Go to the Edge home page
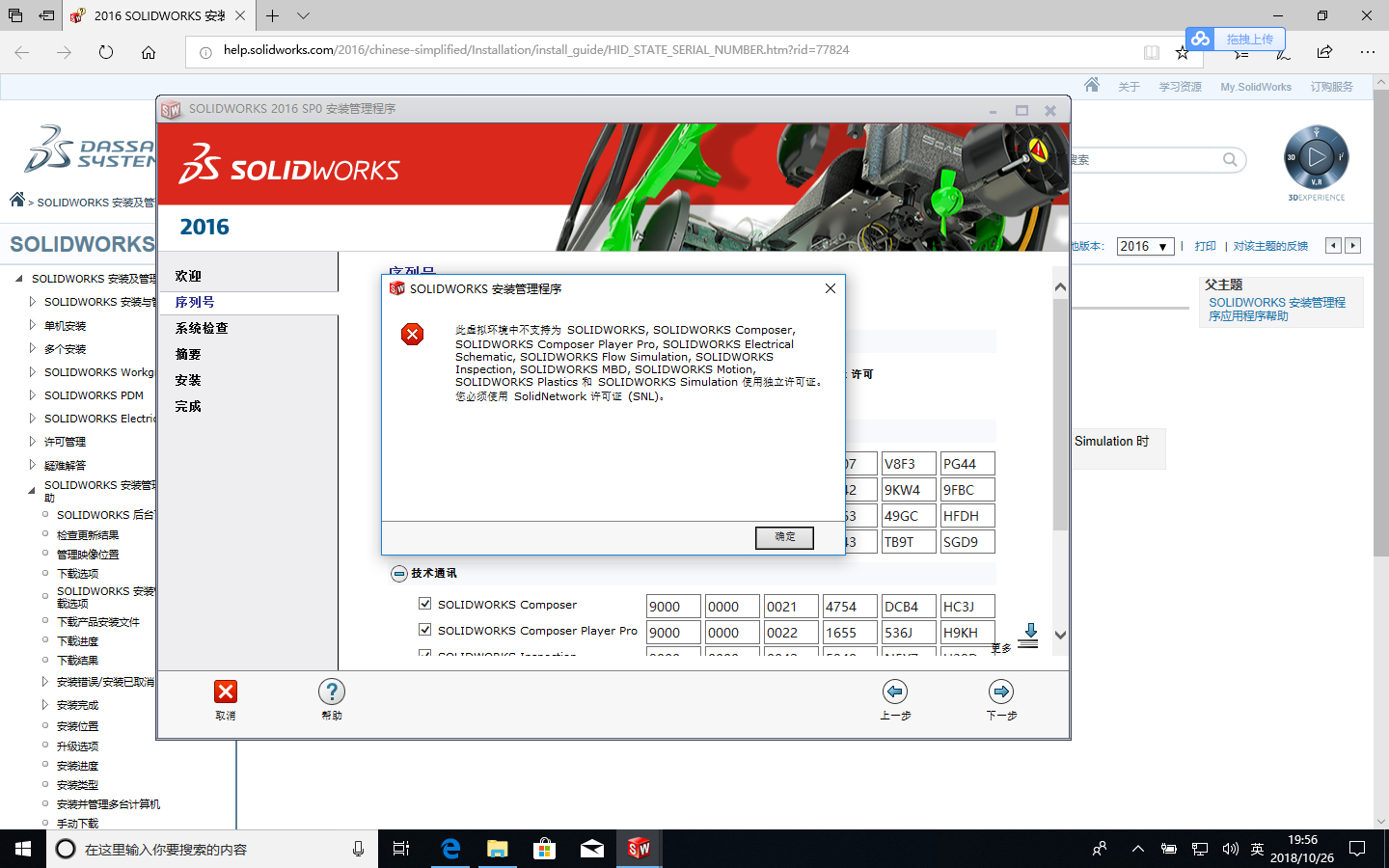This screenshot has width=1389, height=868. coord(149,52)
